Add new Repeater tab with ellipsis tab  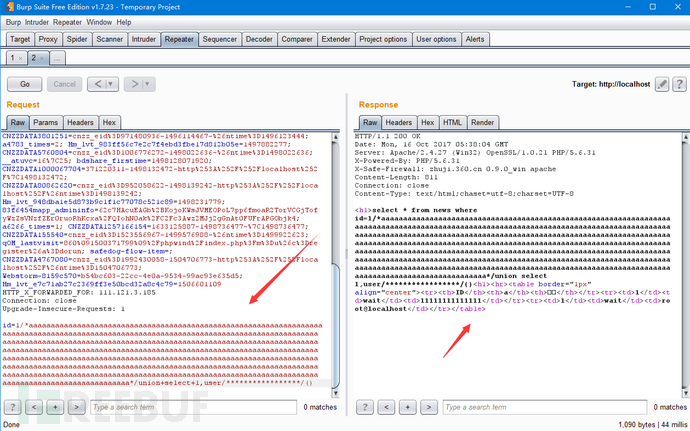point(57,58)
